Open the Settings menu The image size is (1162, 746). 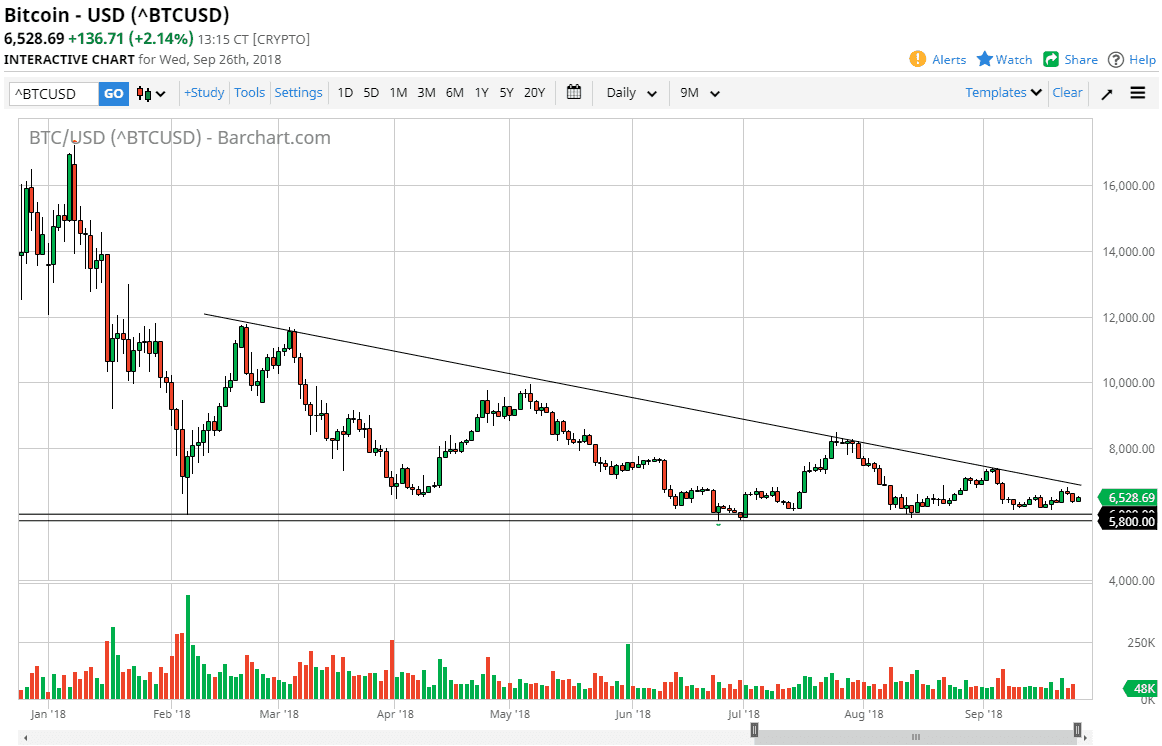click(298, 92)
